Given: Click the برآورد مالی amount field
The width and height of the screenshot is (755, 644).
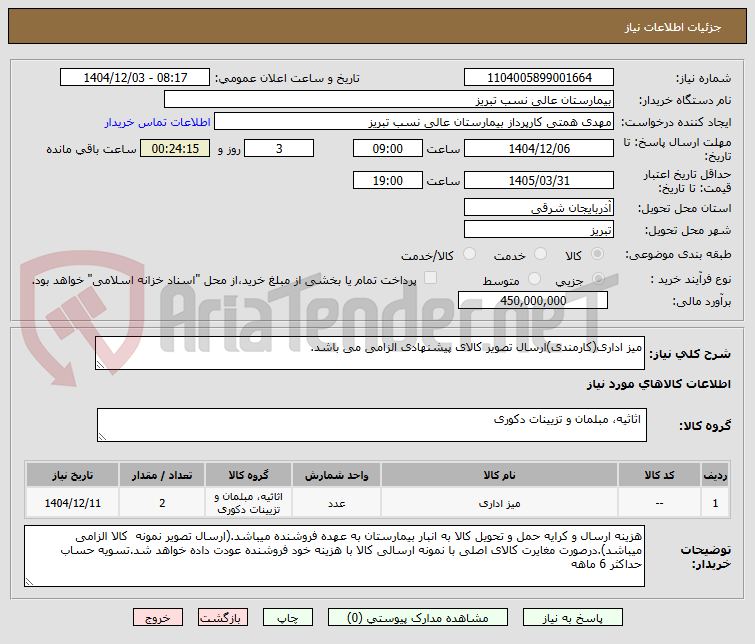Looking at the screenshot, I should (533, 301).
